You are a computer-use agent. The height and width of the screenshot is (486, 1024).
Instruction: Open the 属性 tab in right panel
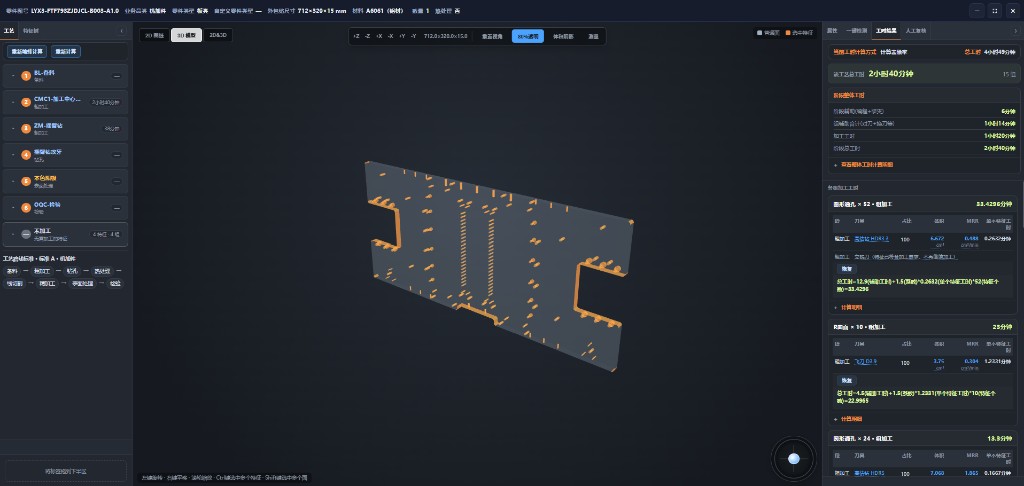(832, 31)
